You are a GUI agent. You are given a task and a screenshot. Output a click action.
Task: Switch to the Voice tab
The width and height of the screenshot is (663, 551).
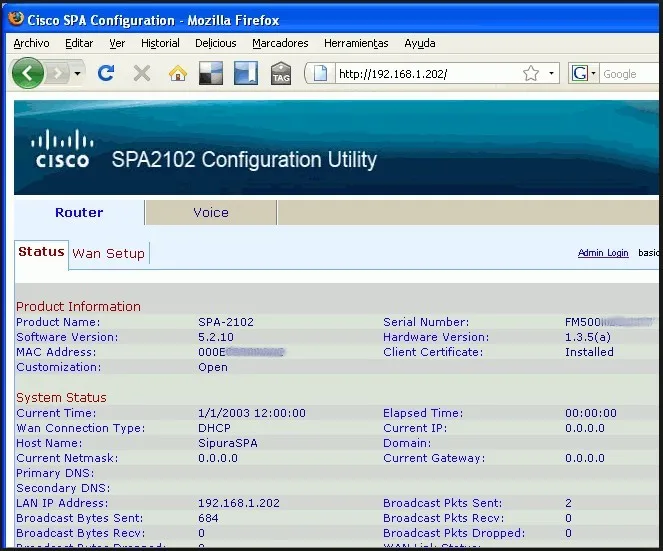[211, 212]
